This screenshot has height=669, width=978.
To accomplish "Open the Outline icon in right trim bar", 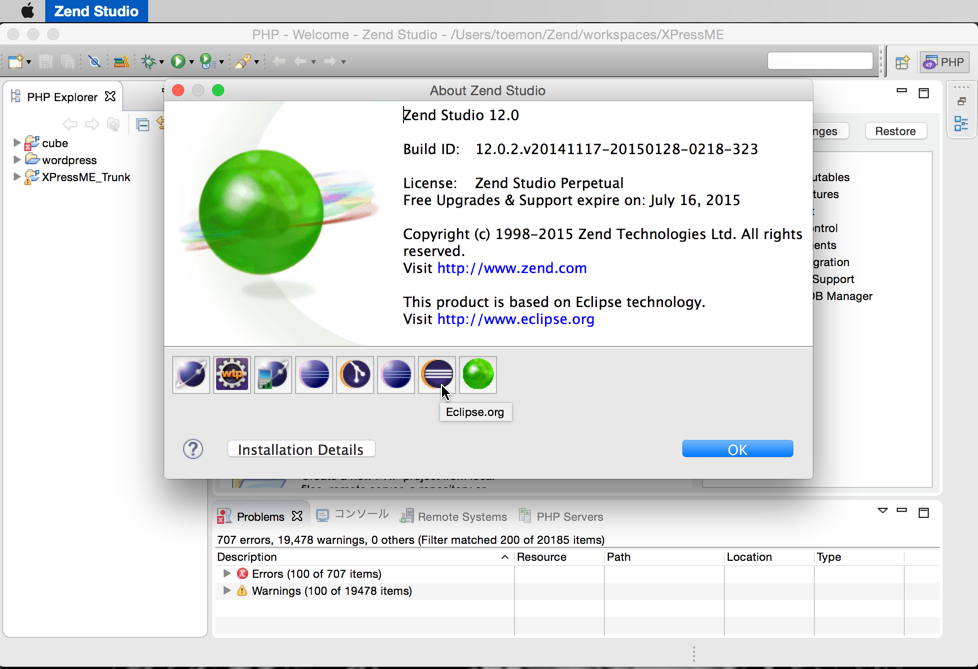I will tap(961, 123).
